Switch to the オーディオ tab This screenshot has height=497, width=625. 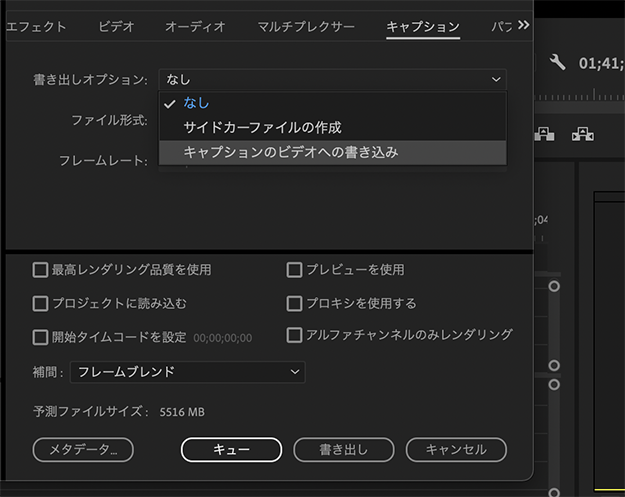click(195, 27)
